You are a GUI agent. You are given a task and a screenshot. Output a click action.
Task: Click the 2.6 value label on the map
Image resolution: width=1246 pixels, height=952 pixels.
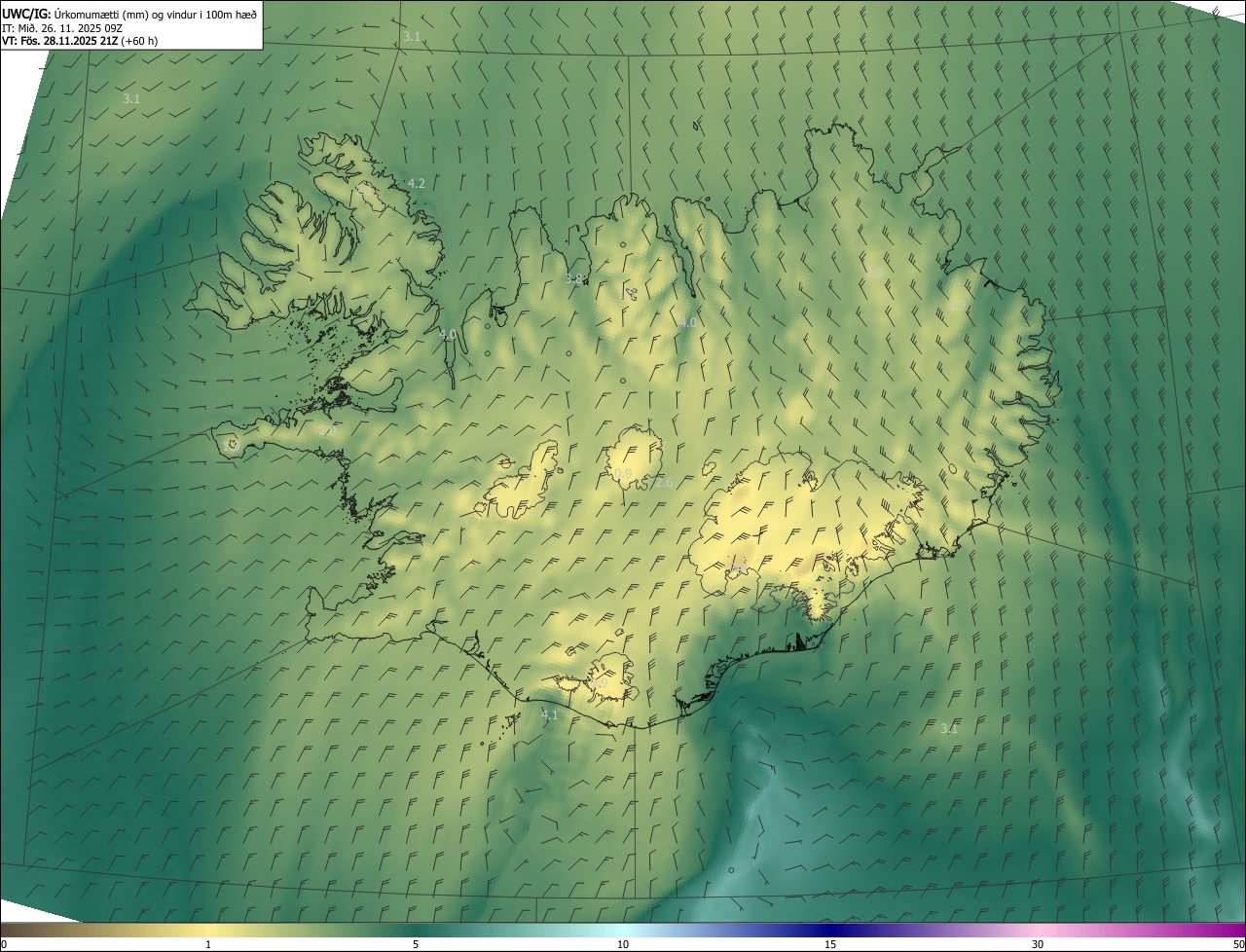(x=664, y=482)
